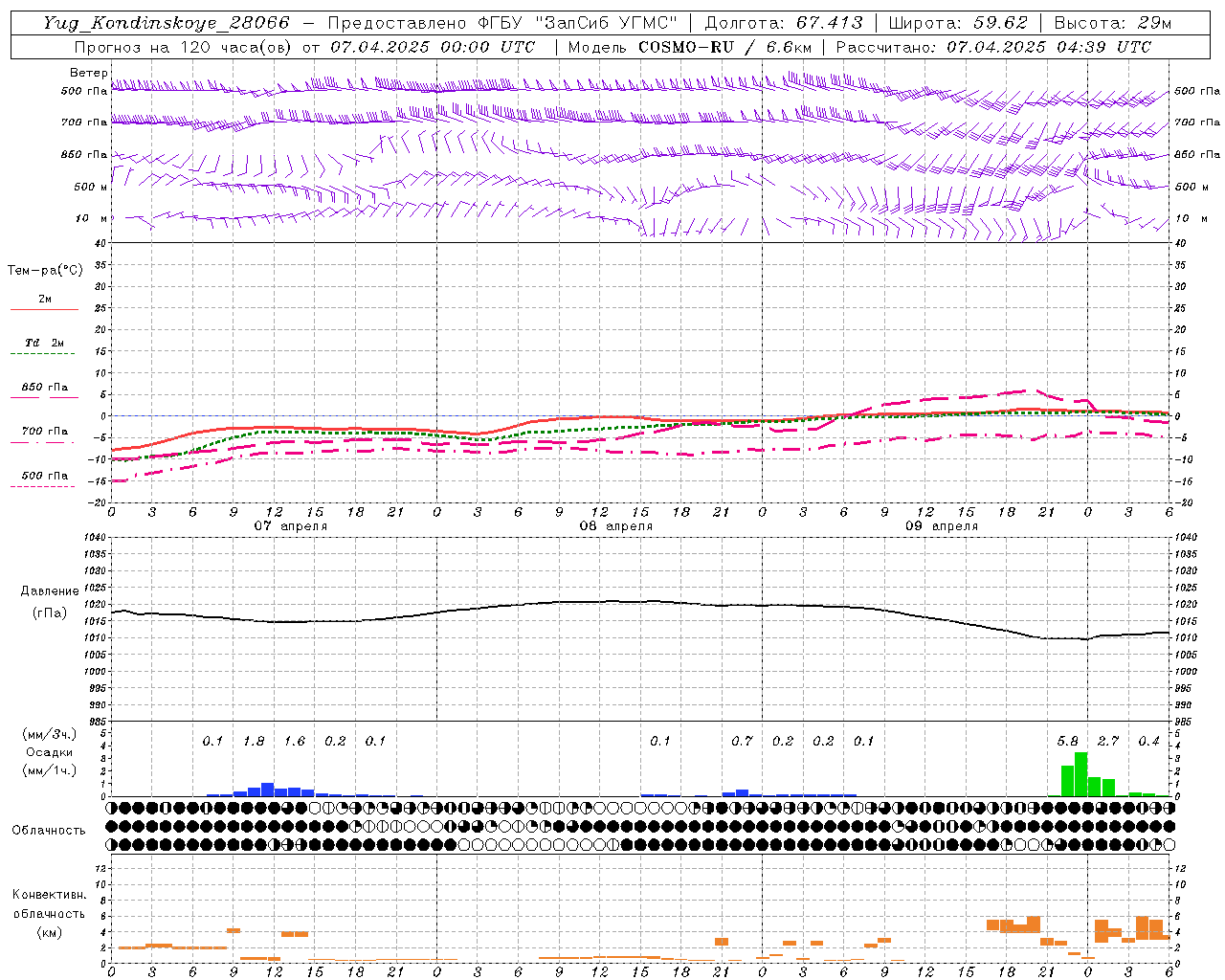Click the tallest green precipitation bar
This screenshot has height=980, width=1225.
pyautogui.click(x=1080, y=774)
